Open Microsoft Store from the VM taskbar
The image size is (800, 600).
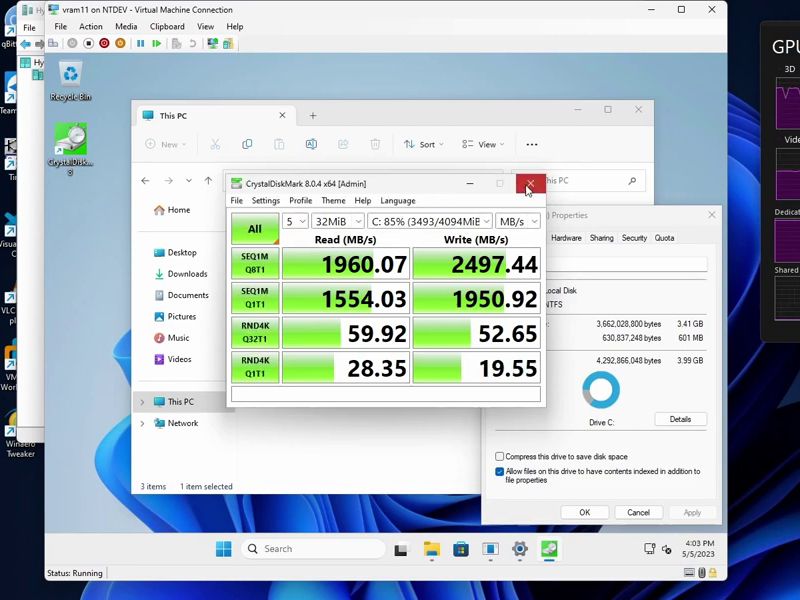pos(461,549)
